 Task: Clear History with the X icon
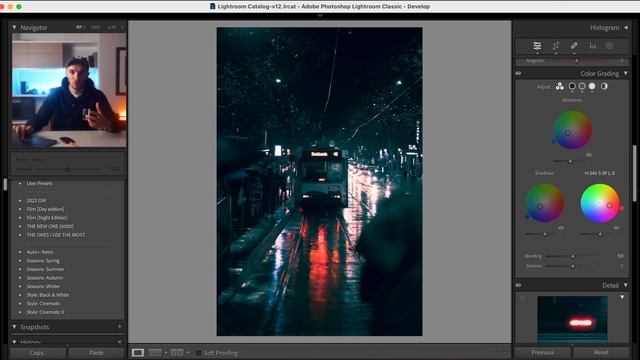point(120,342)
